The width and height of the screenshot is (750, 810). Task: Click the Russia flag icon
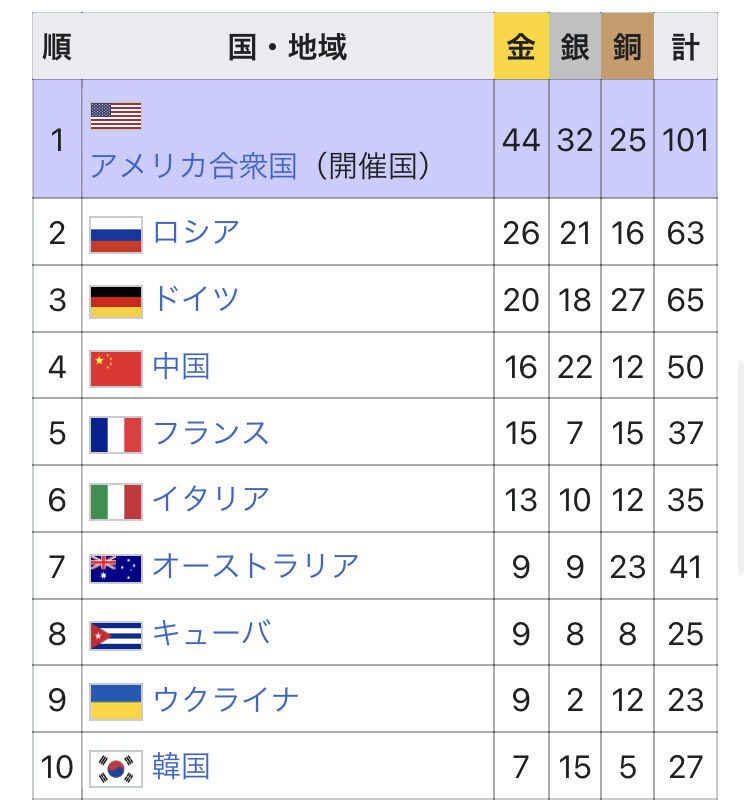pos(116,235)
